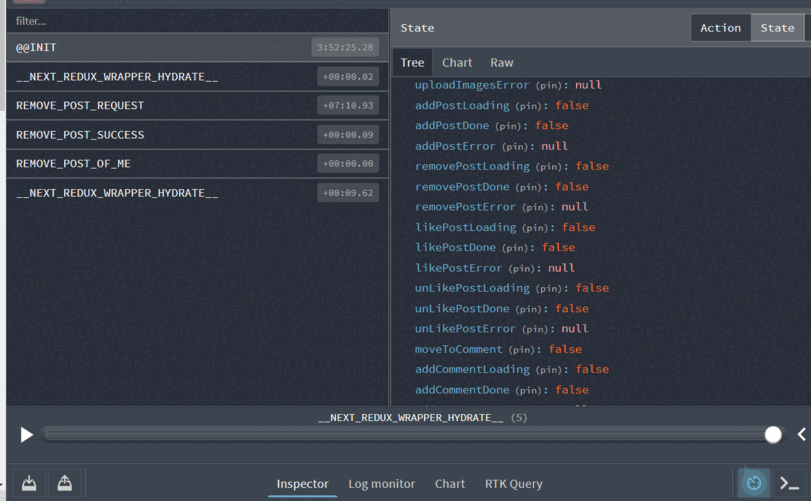811x501 pixels.
Task: Click the play button to replay actions
Action: tap(27, 435)
